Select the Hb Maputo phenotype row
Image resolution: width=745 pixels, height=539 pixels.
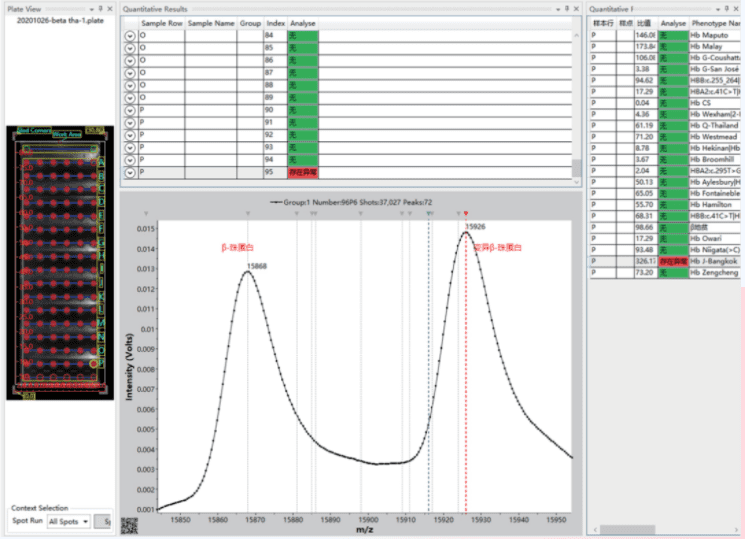click(x=714, y=35)
